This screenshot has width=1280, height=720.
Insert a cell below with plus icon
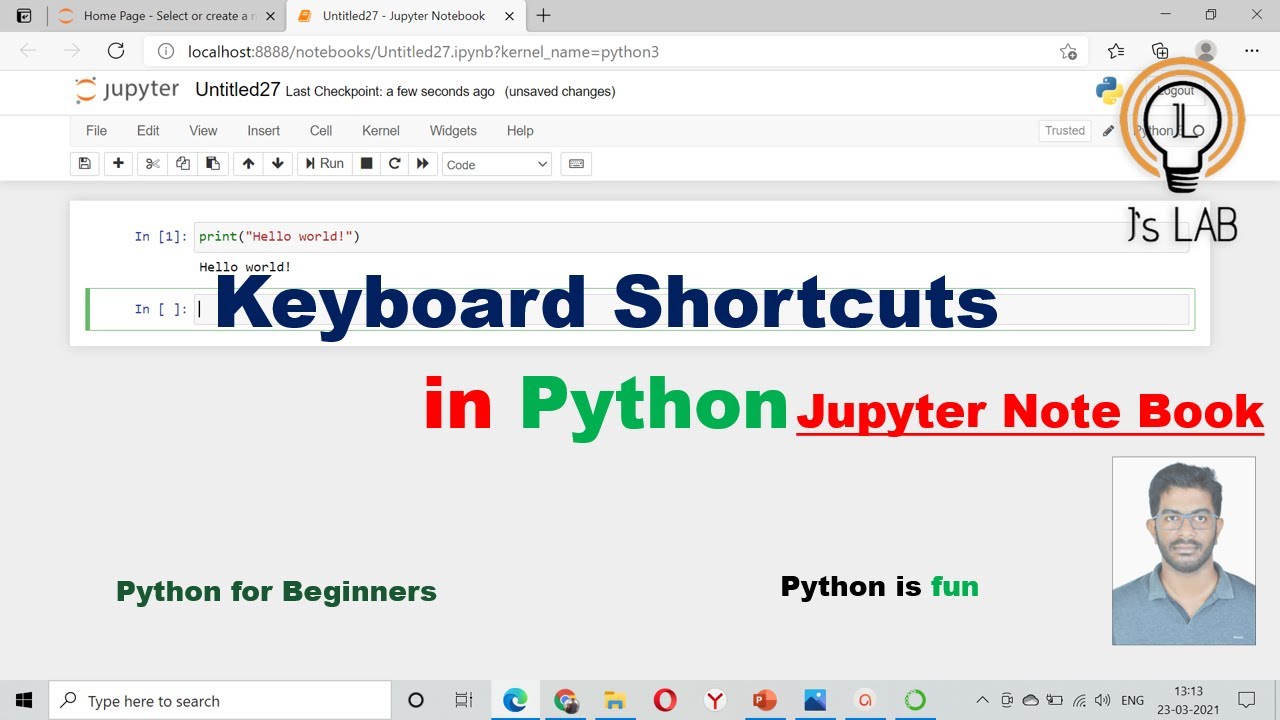point(118,164)
